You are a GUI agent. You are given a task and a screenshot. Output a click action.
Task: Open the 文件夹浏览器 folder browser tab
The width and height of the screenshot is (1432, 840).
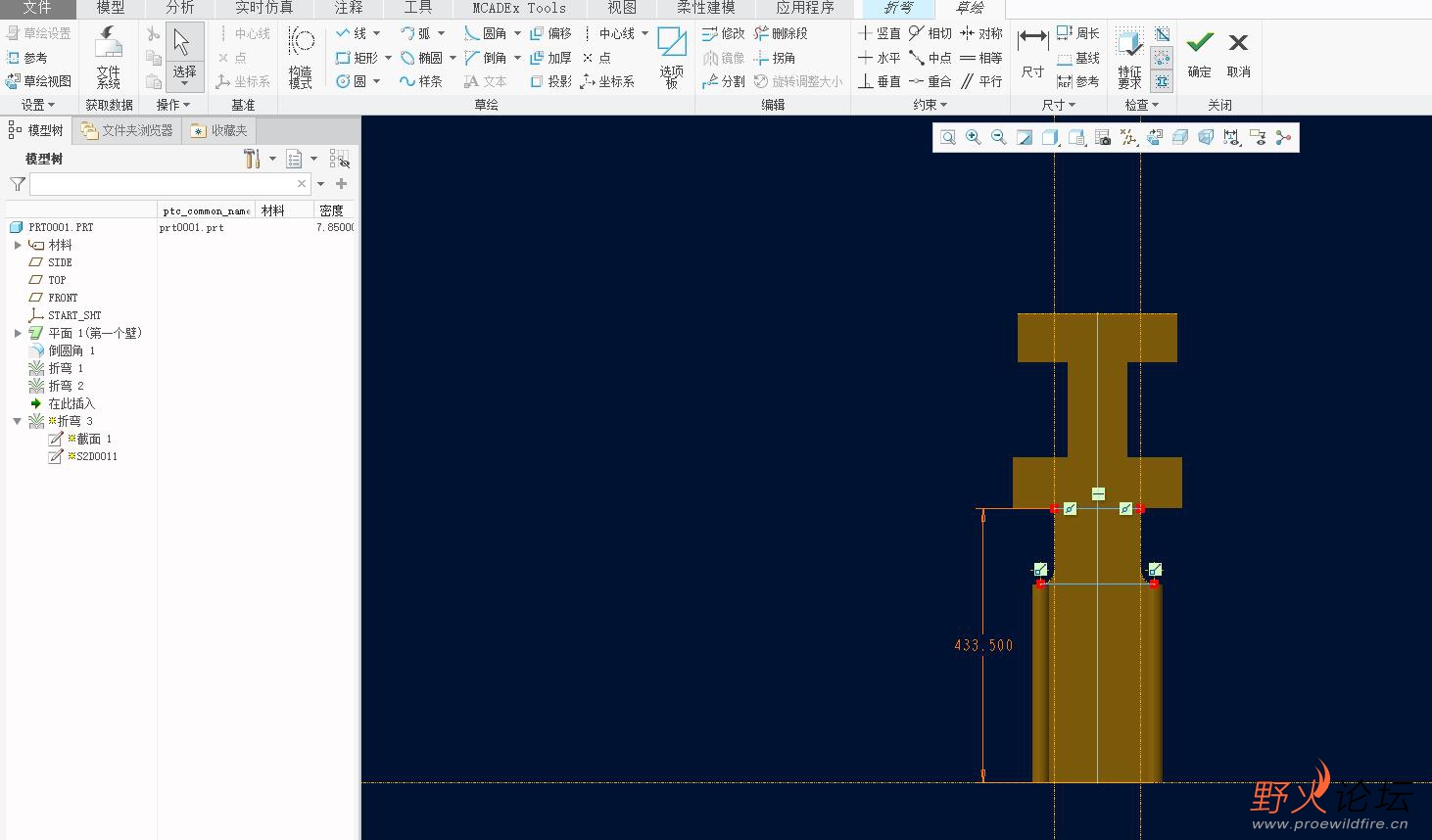click(x=127, y=130)
